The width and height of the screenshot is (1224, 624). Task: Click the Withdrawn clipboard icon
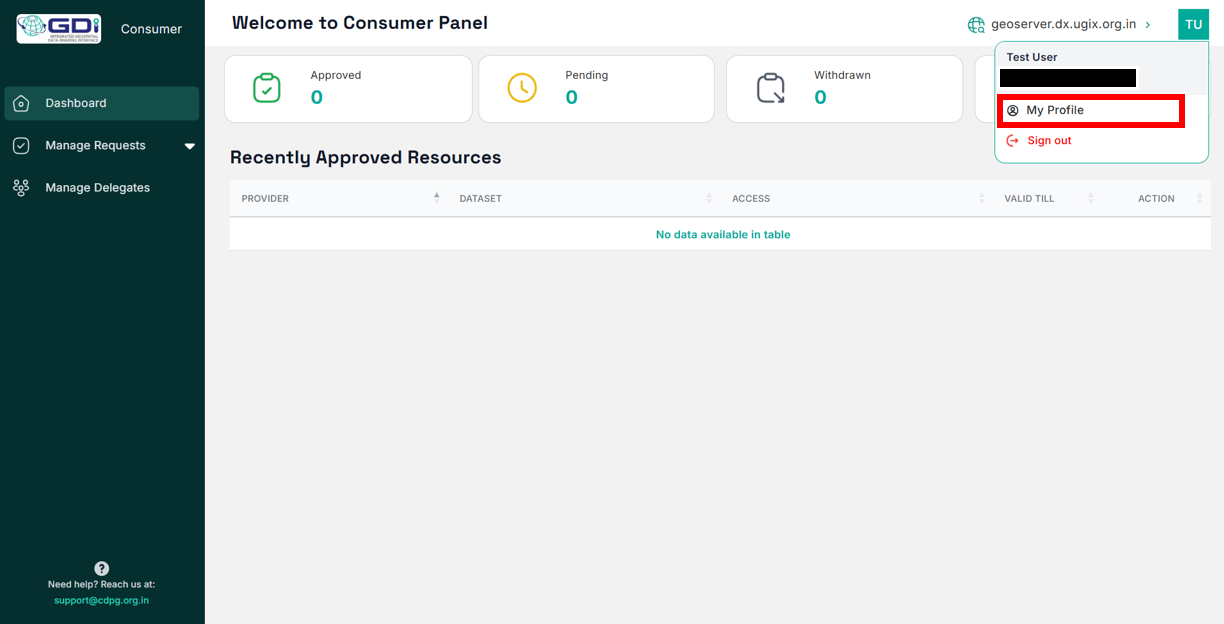coord(769,88)
